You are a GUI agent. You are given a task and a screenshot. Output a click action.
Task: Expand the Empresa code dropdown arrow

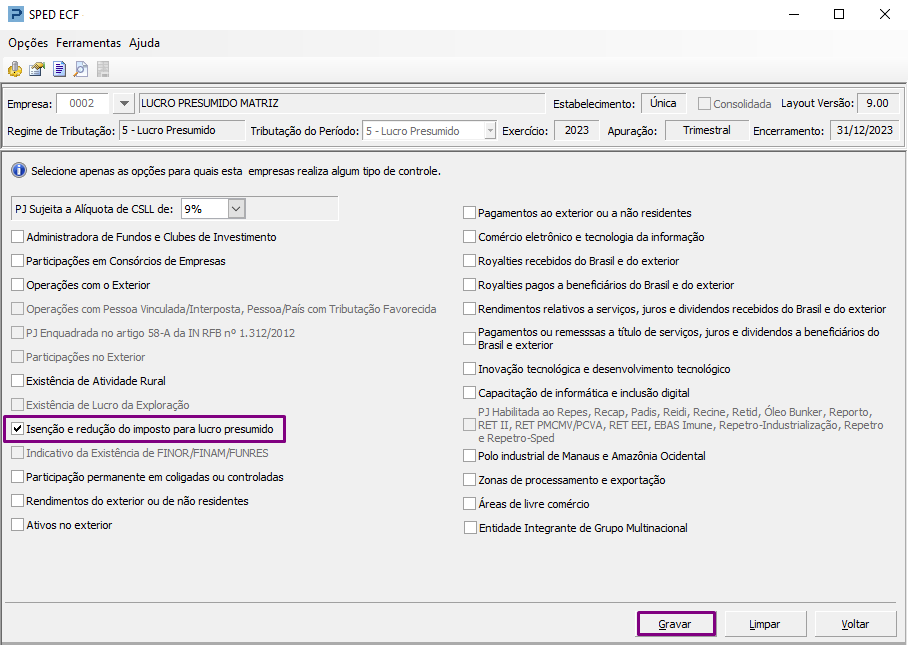123,104
